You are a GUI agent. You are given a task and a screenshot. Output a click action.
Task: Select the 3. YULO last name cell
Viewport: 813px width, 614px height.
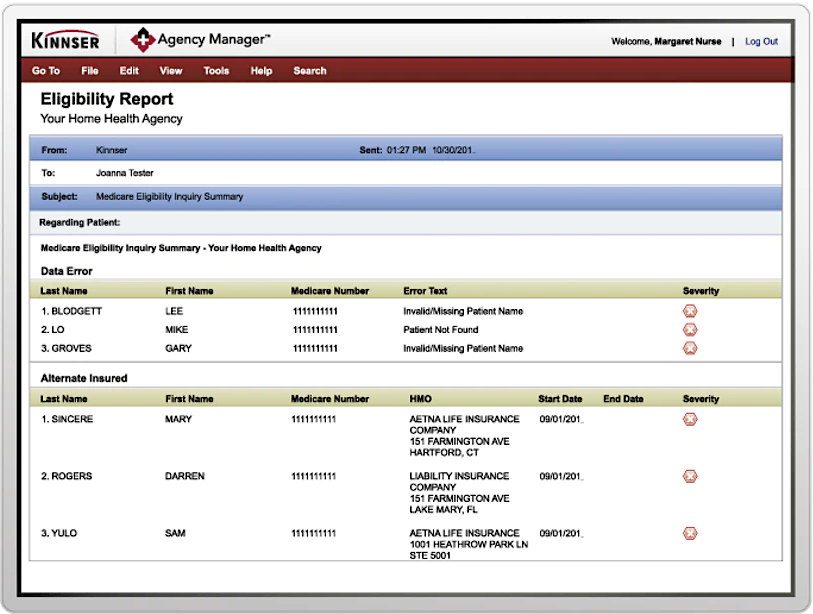59,533
